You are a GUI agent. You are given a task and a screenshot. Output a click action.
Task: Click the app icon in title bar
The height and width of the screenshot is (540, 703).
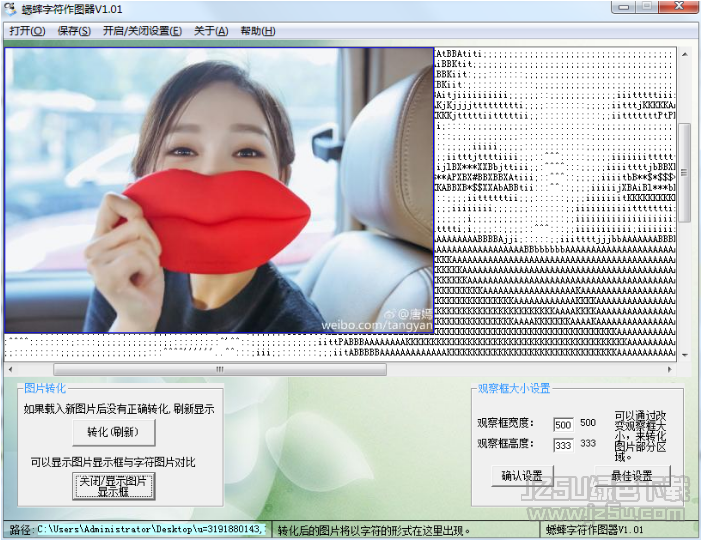click(x=10, y=9)
